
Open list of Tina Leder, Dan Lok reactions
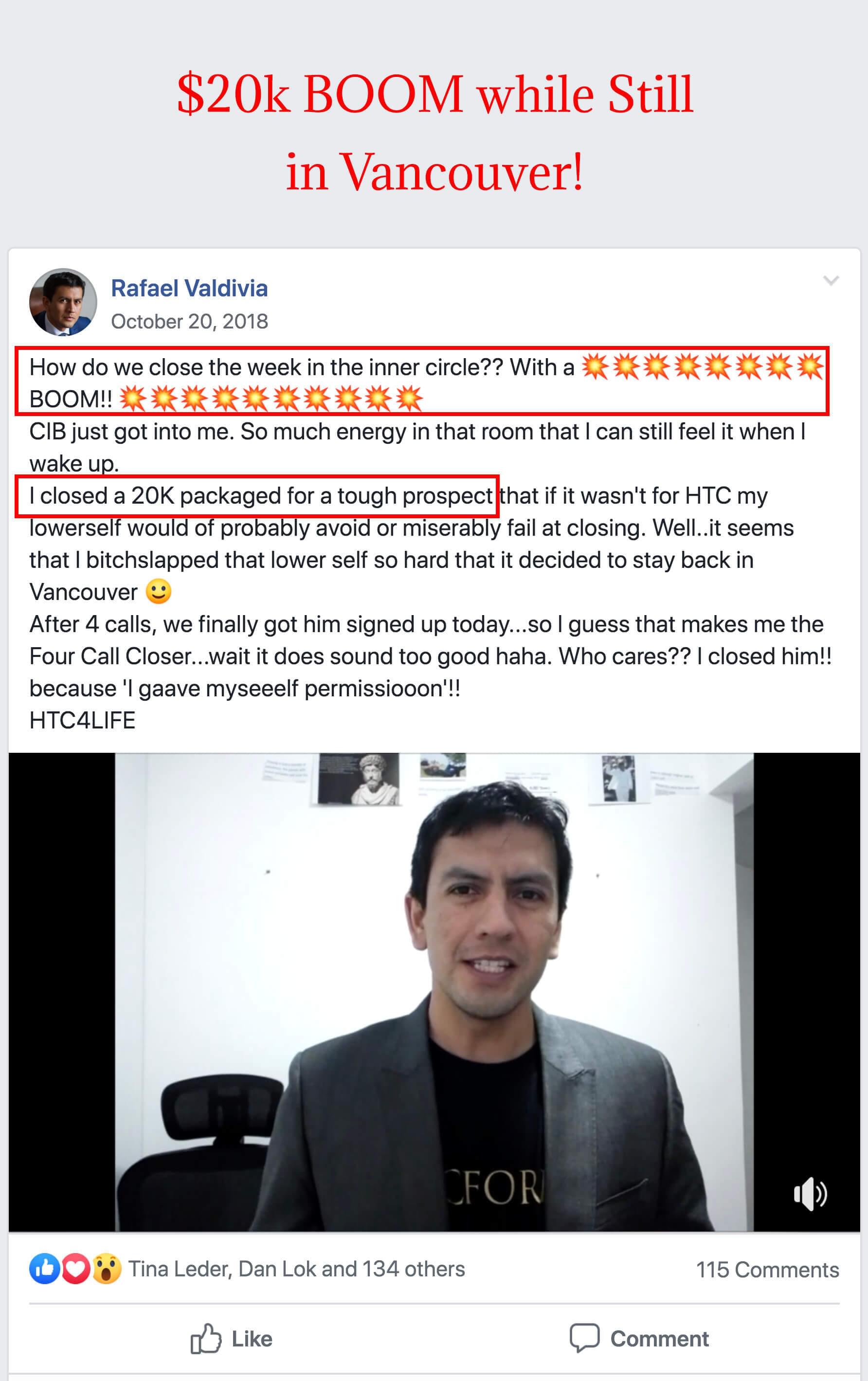pyautogui.click(x=296, y=1269)
